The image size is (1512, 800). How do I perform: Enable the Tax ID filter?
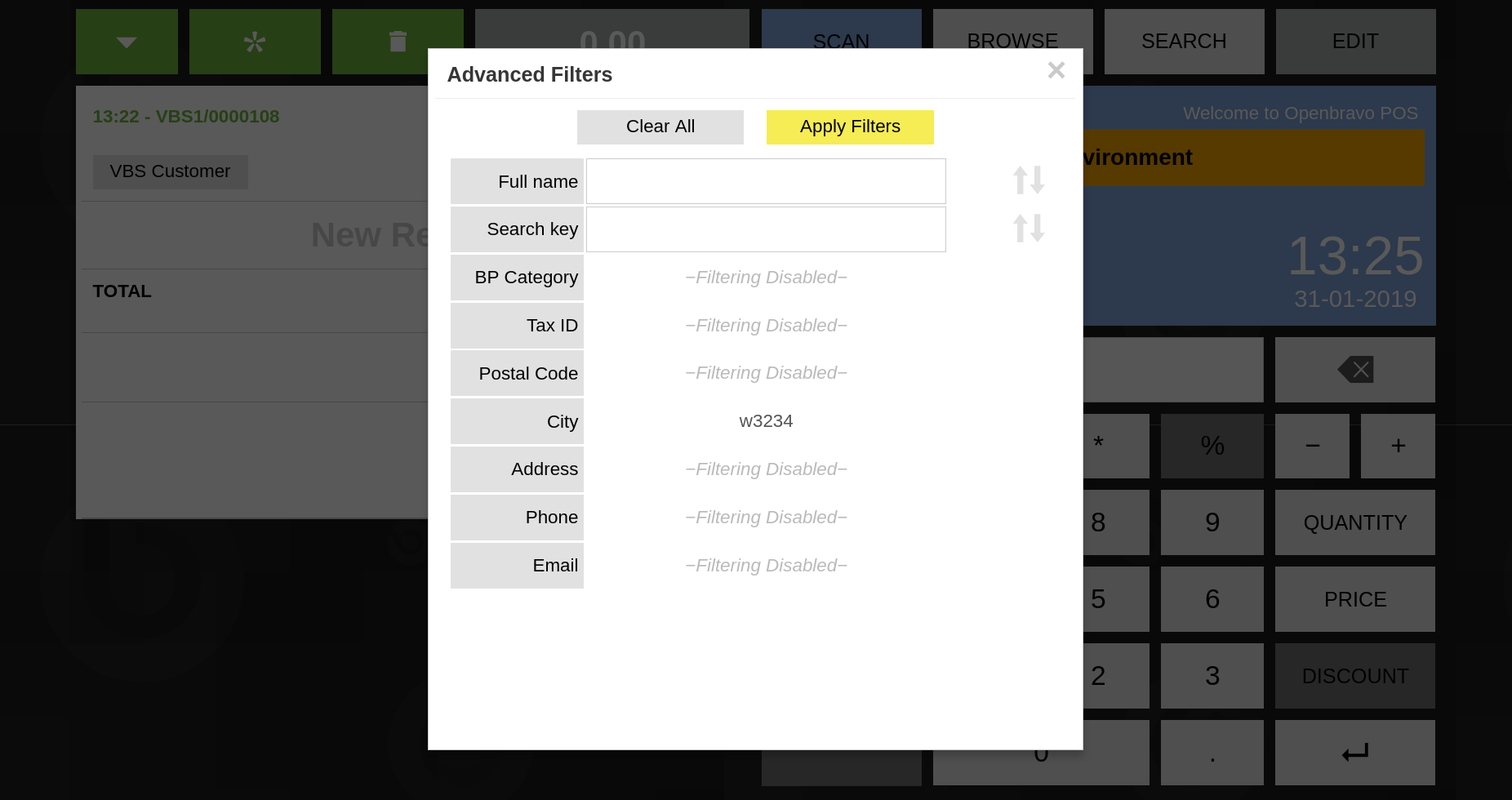click(x=765, y=326)
